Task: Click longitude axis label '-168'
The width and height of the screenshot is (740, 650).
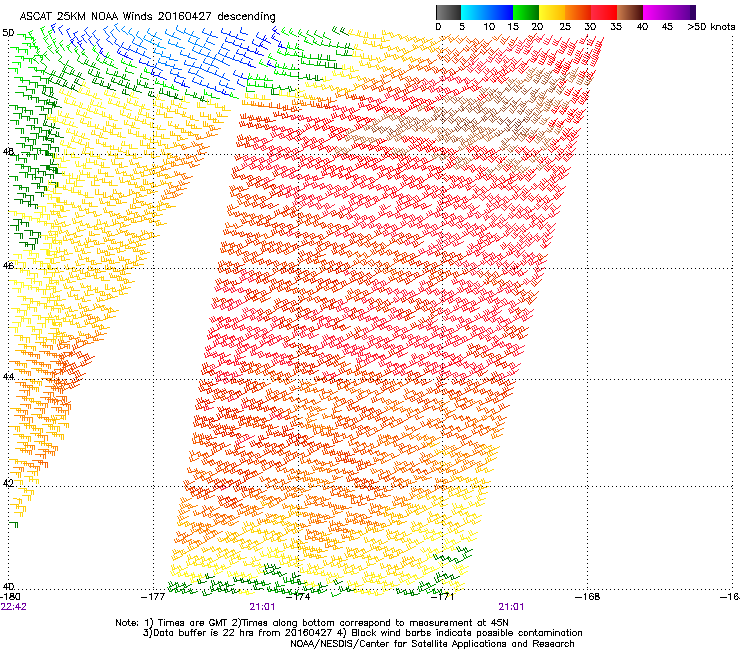Action: 588,597
